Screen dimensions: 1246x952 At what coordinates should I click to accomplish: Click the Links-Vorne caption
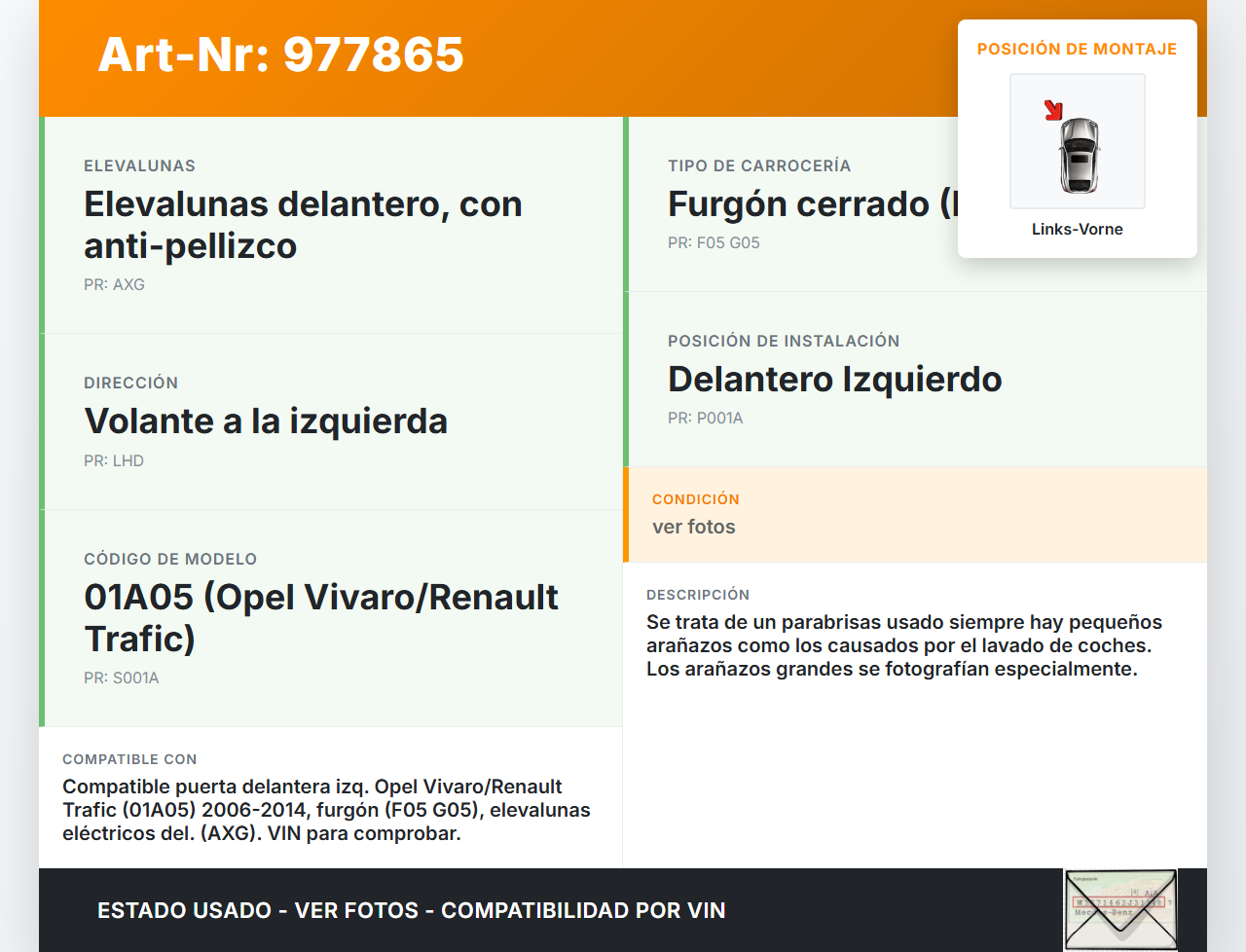[1077, 229]
